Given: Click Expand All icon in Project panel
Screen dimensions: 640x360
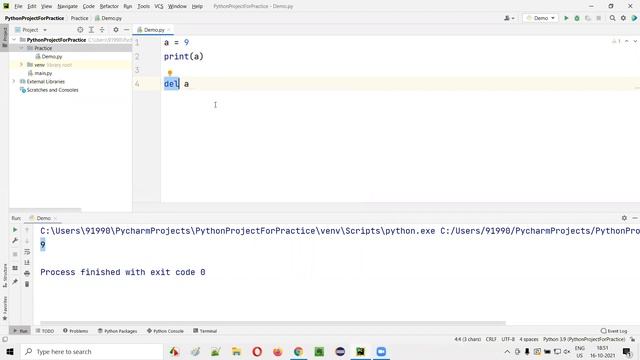Looking at the screenshot, I should [91, 30].
